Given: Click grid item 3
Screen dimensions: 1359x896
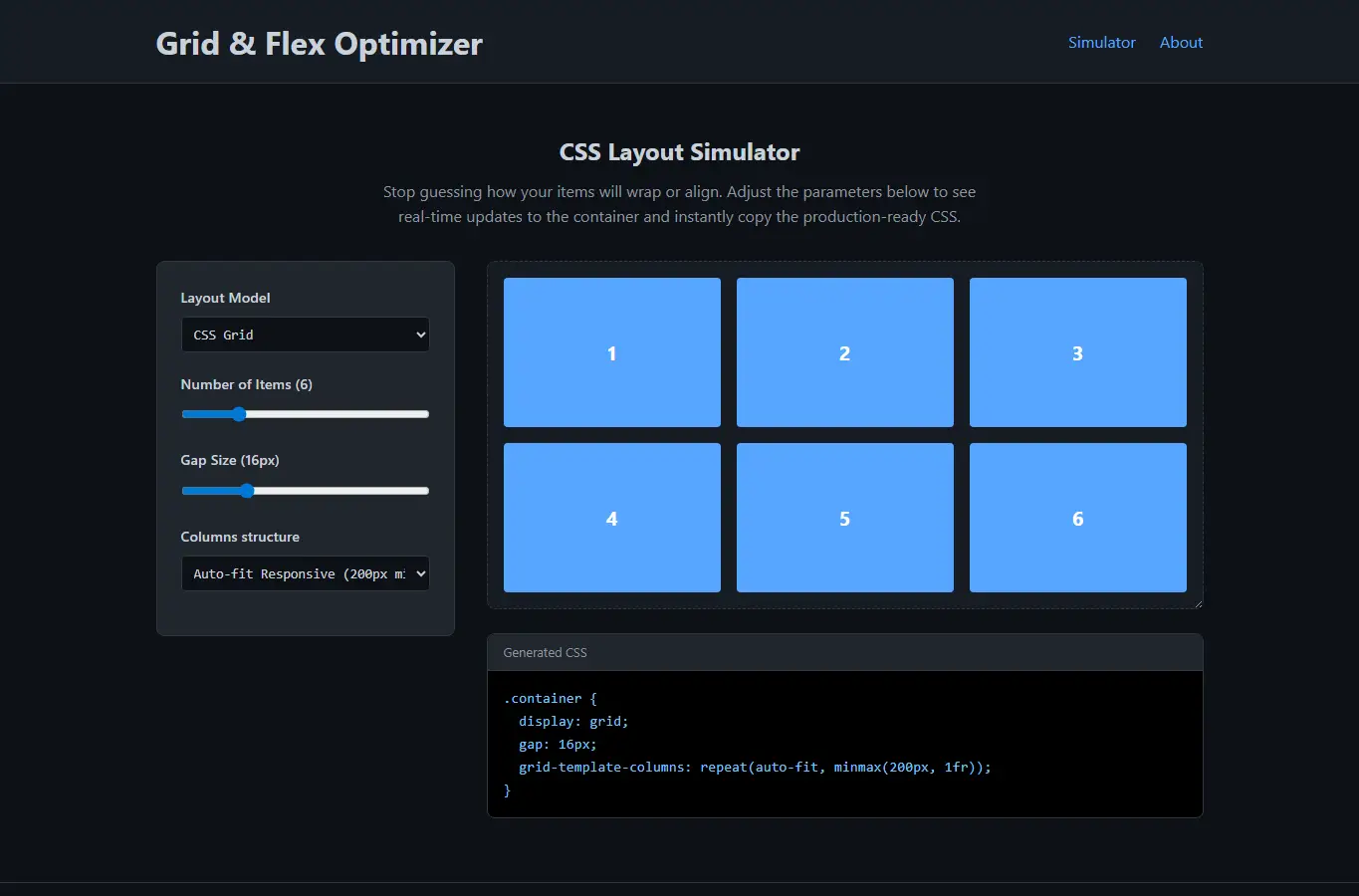Looking at the screenshot, I should 1078,352.
